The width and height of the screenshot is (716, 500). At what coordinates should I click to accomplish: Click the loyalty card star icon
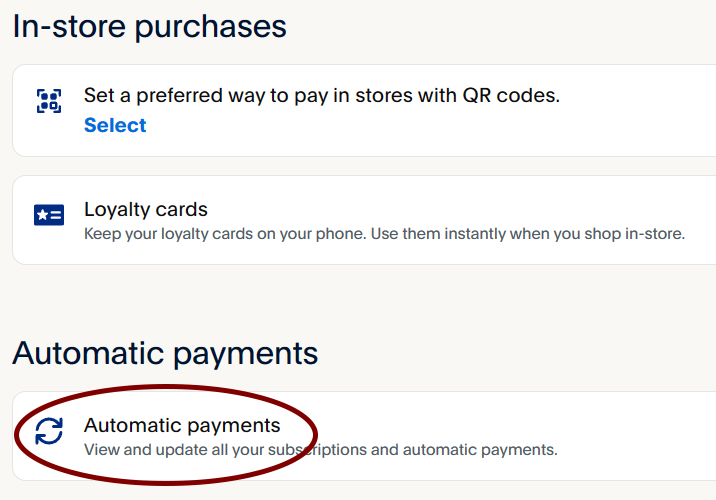(48, 214)
